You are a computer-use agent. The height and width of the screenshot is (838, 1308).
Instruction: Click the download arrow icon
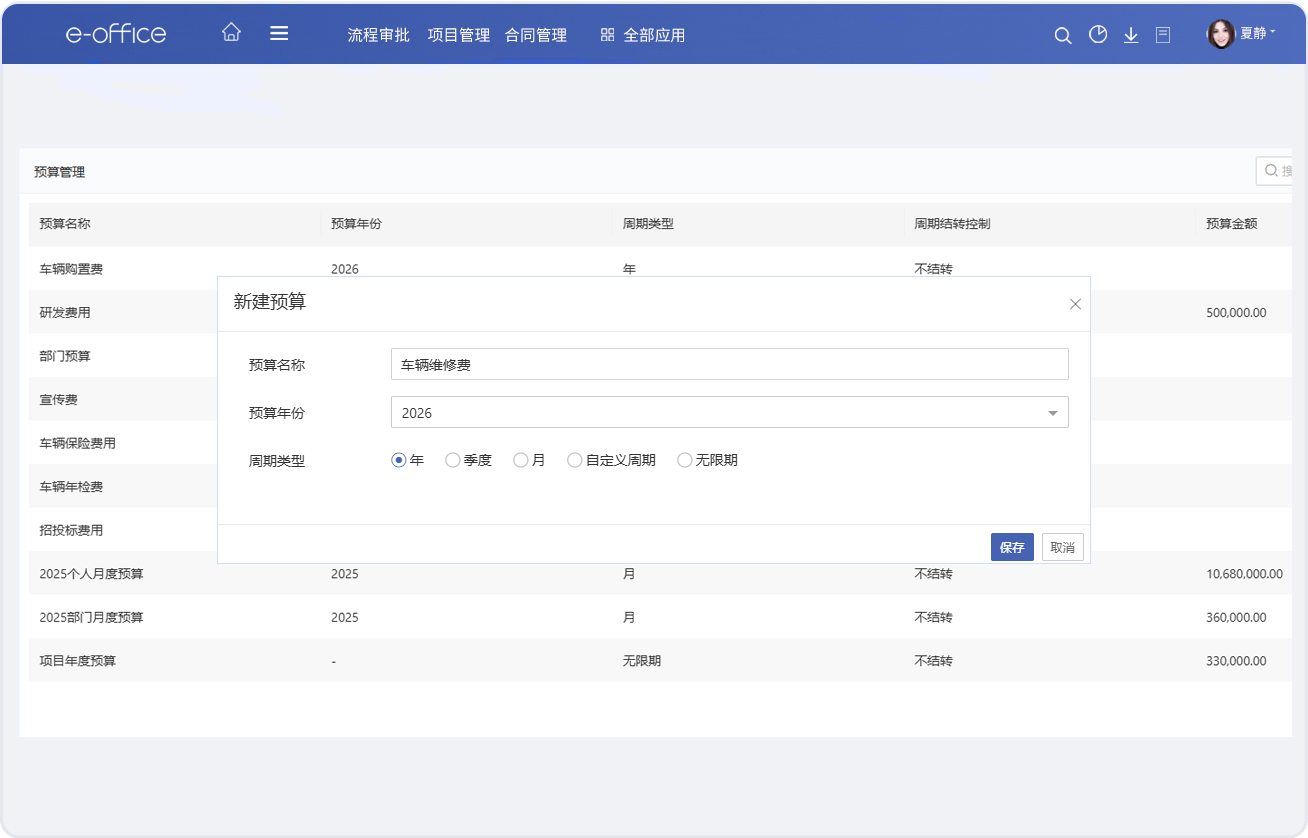1131,35
